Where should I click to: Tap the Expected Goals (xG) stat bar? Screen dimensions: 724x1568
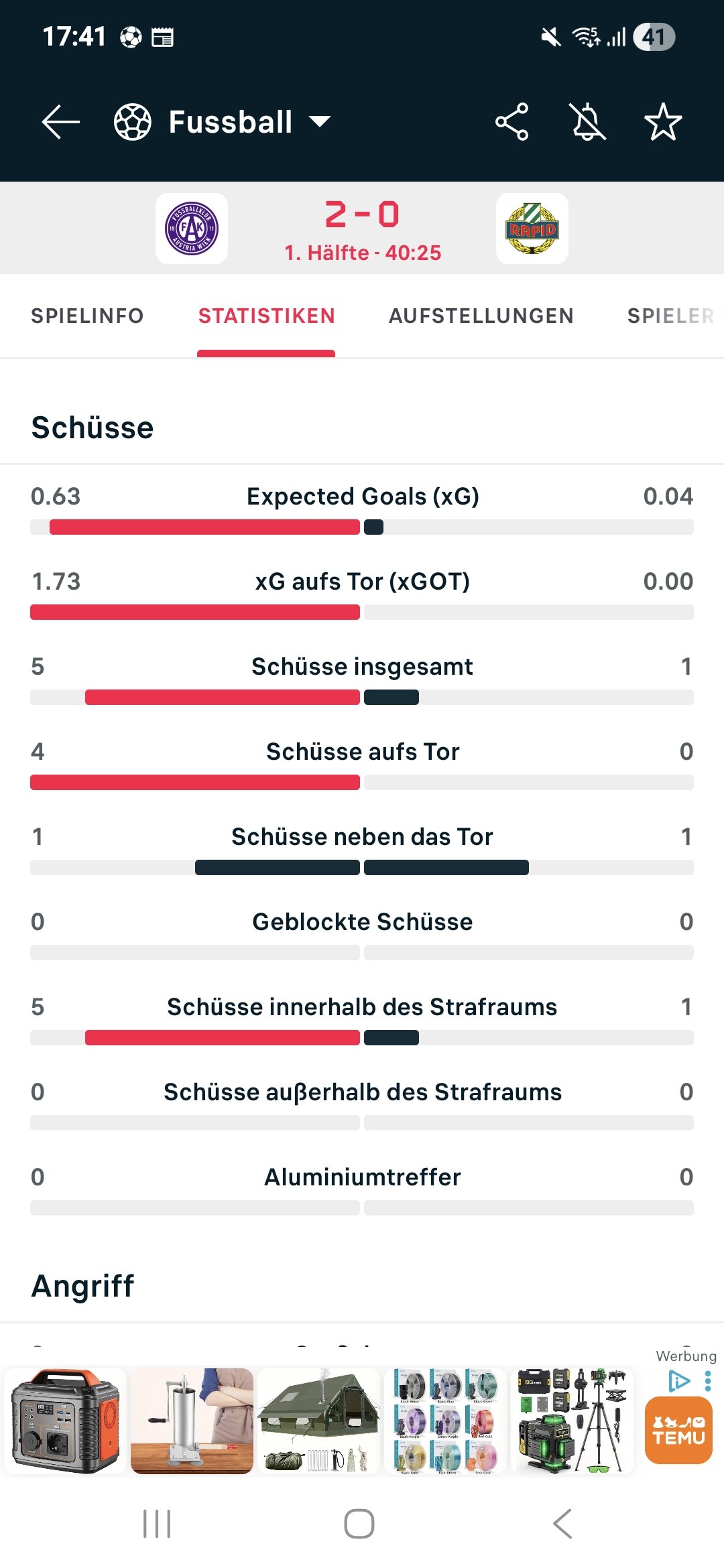(x=362, y=527)
